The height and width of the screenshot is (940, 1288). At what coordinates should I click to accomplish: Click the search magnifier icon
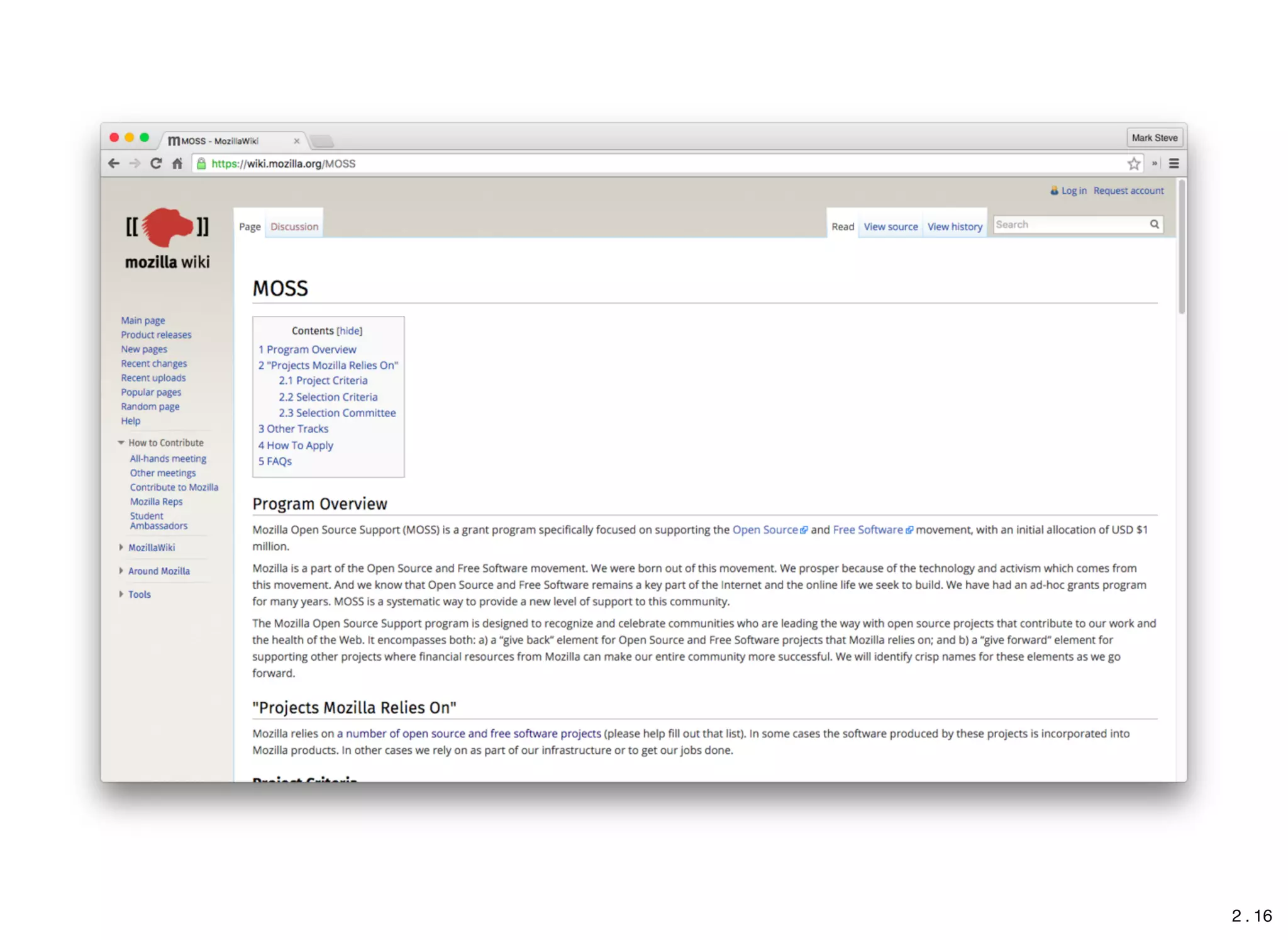tap(1155, 225)
